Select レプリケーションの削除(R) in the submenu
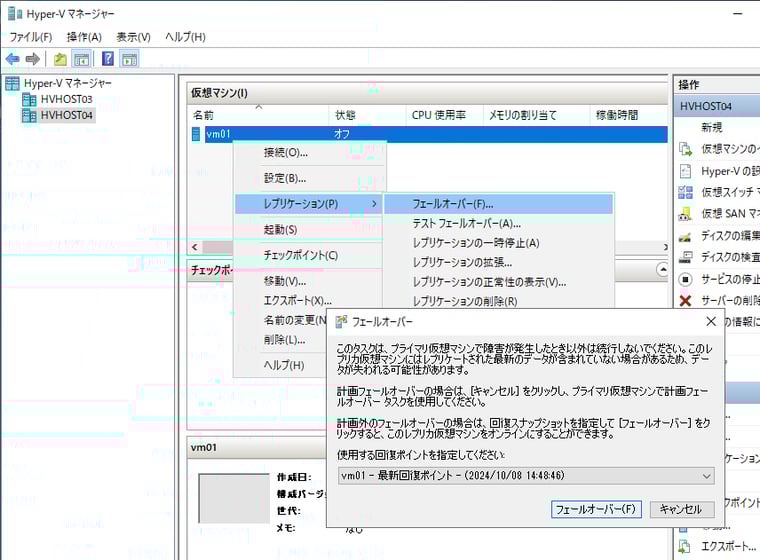Screen dimensions: 760x560 click(x=498, y=301)
